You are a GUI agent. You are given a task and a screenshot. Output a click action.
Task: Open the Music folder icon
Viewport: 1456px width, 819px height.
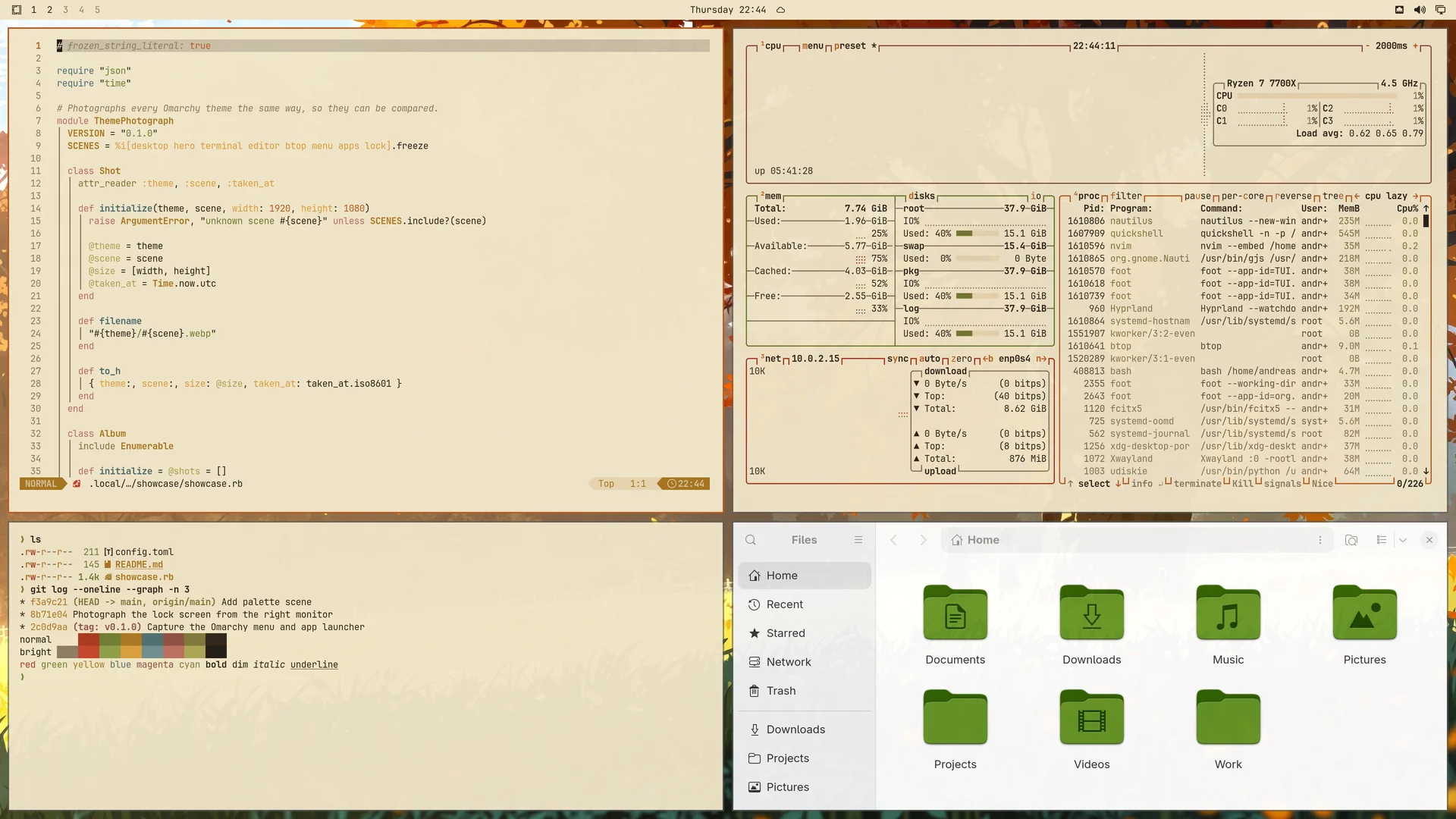click(1228, 613)
